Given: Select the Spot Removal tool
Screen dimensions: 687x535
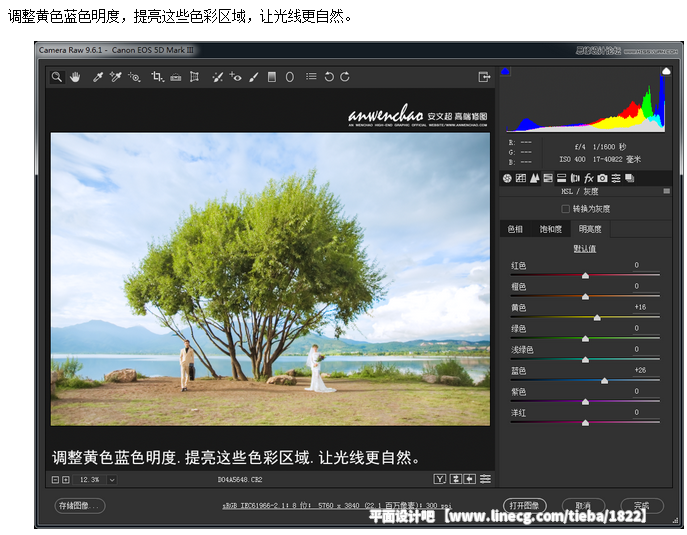Looking at the screenshot, I should coord(217,77).
